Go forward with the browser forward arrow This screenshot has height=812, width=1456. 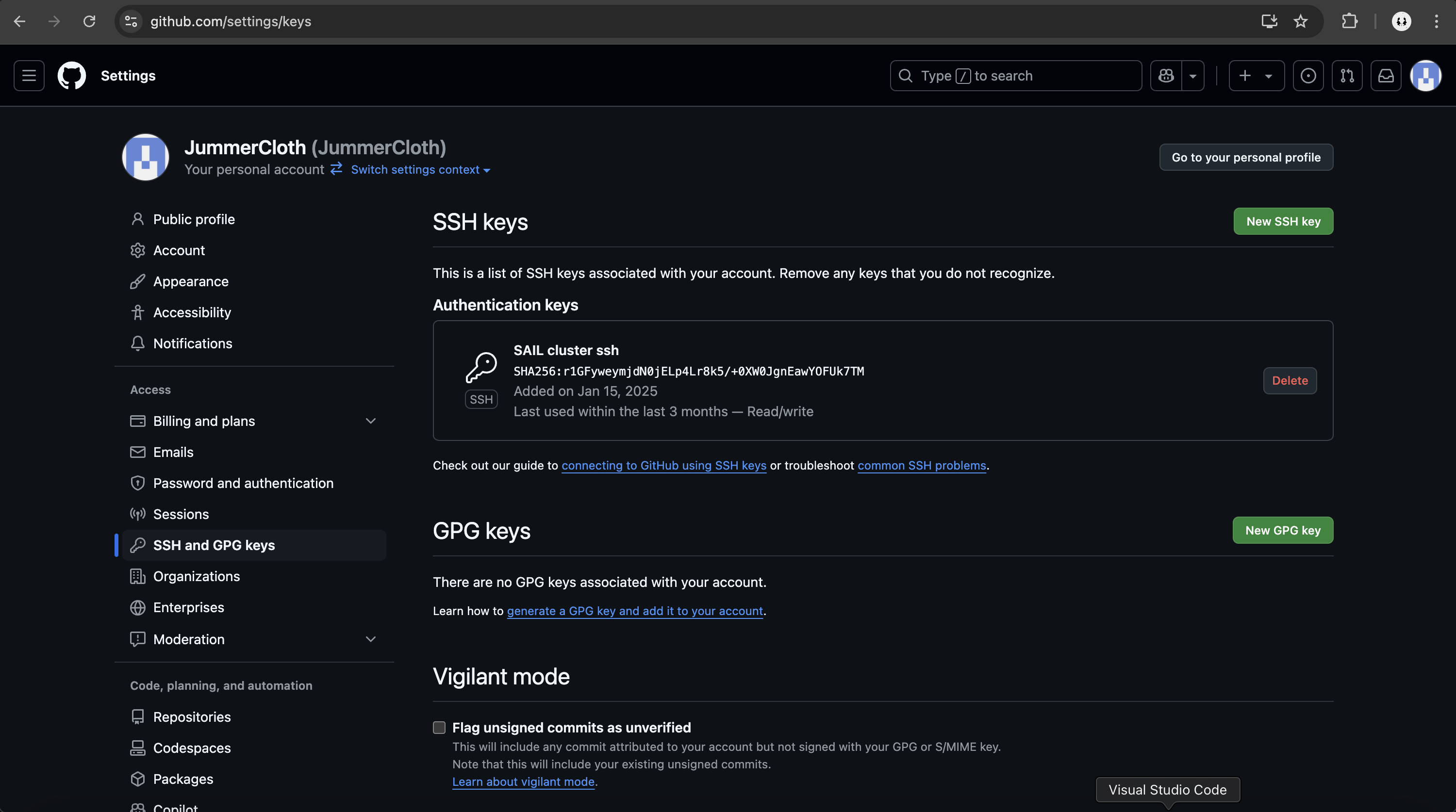(x=54, y=21)
